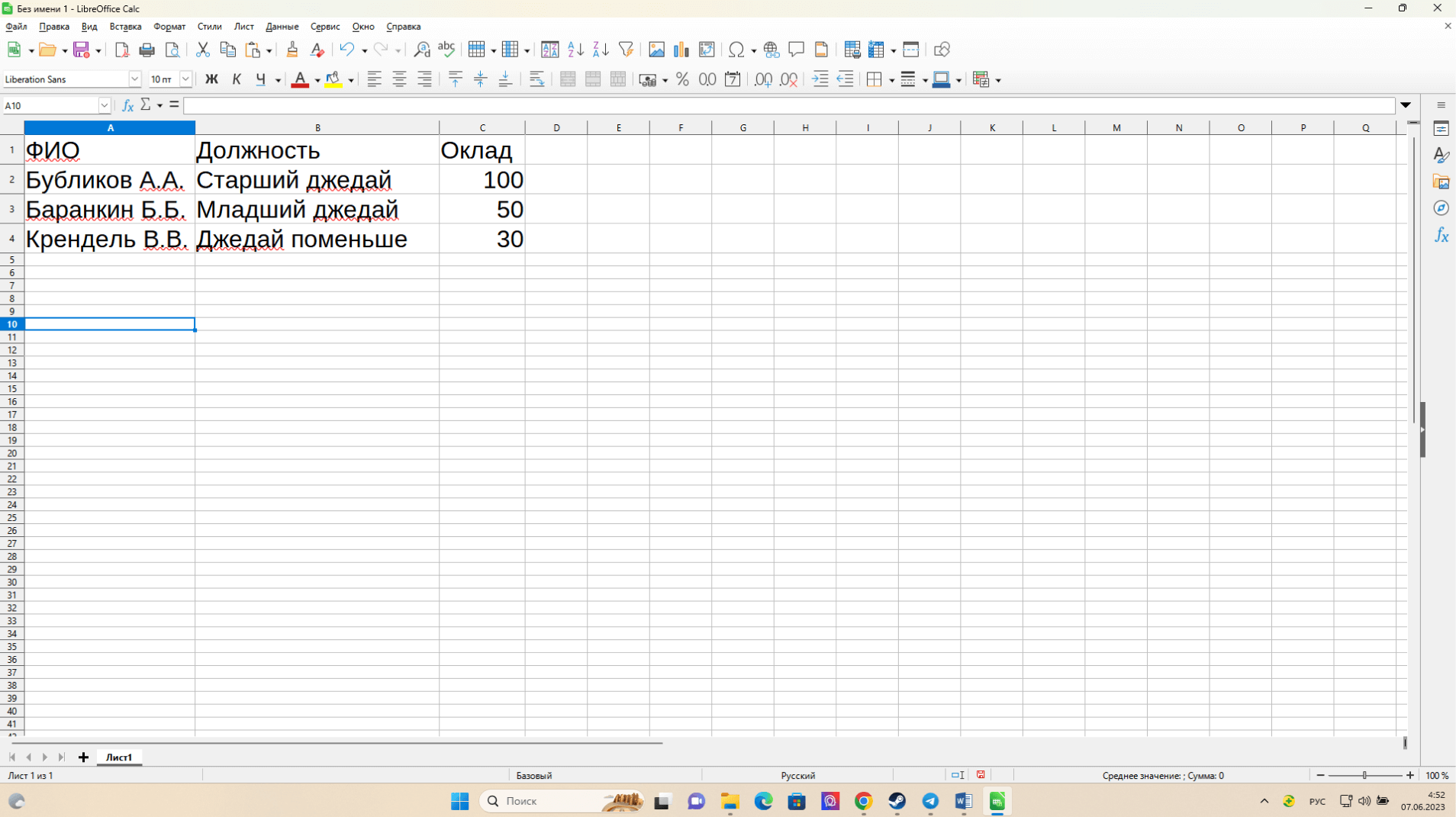Open the Navigator in the sidebar

[x=1441, y=208]
